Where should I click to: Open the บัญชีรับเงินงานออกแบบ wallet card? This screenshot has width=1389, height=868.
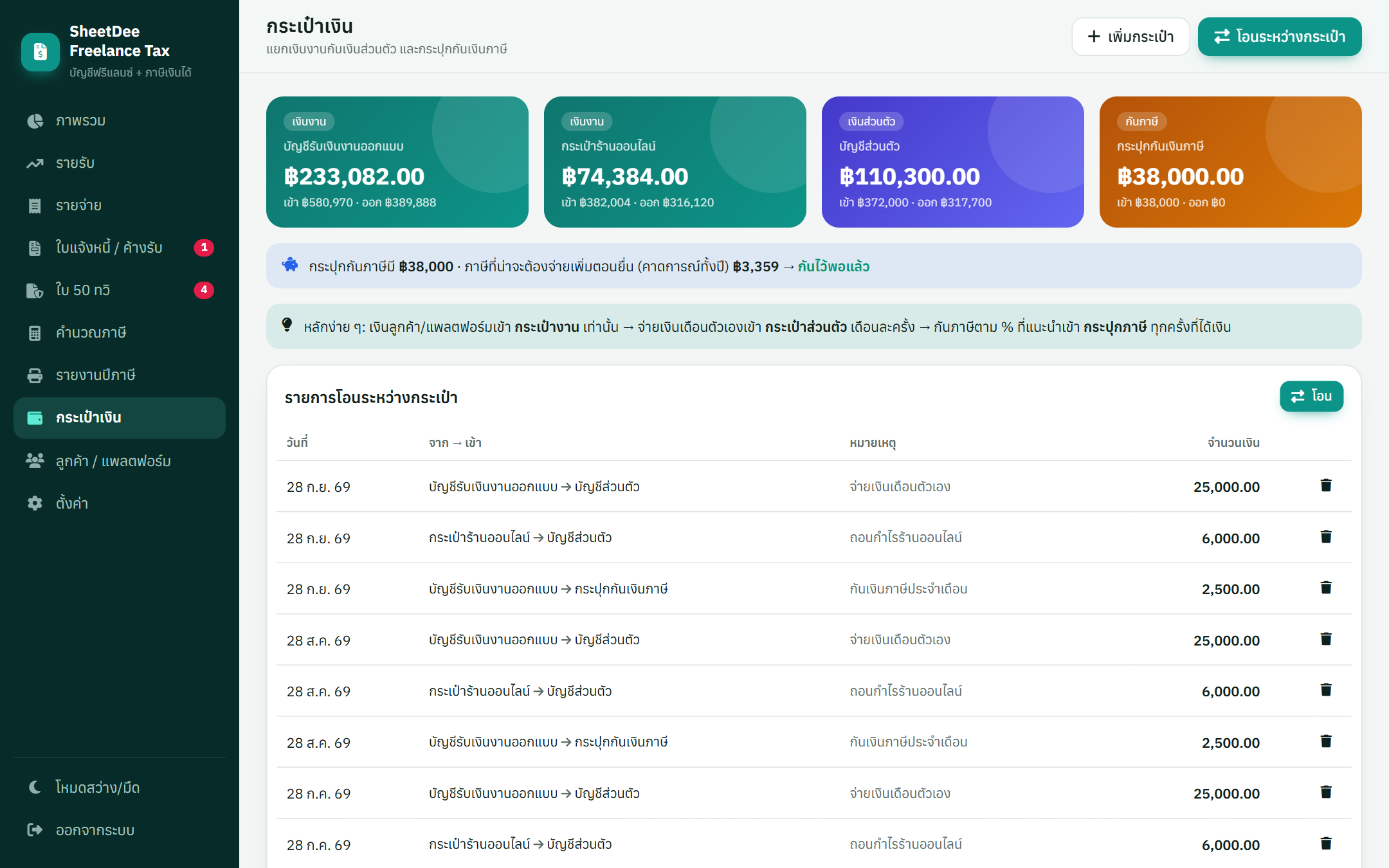pyautogui.click(x=397, y=162)
